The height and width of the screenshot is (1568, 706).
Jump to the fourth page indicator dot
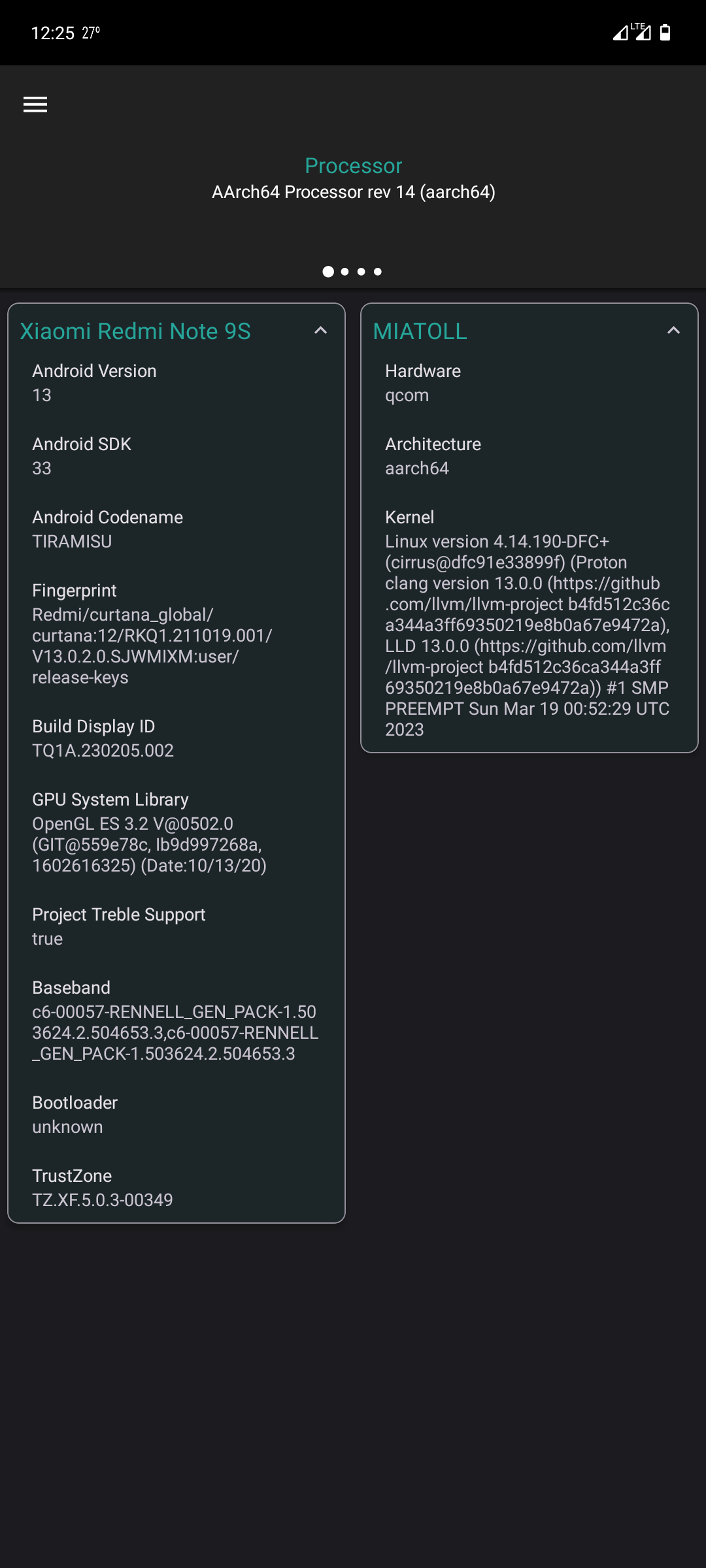click(378, 272)
